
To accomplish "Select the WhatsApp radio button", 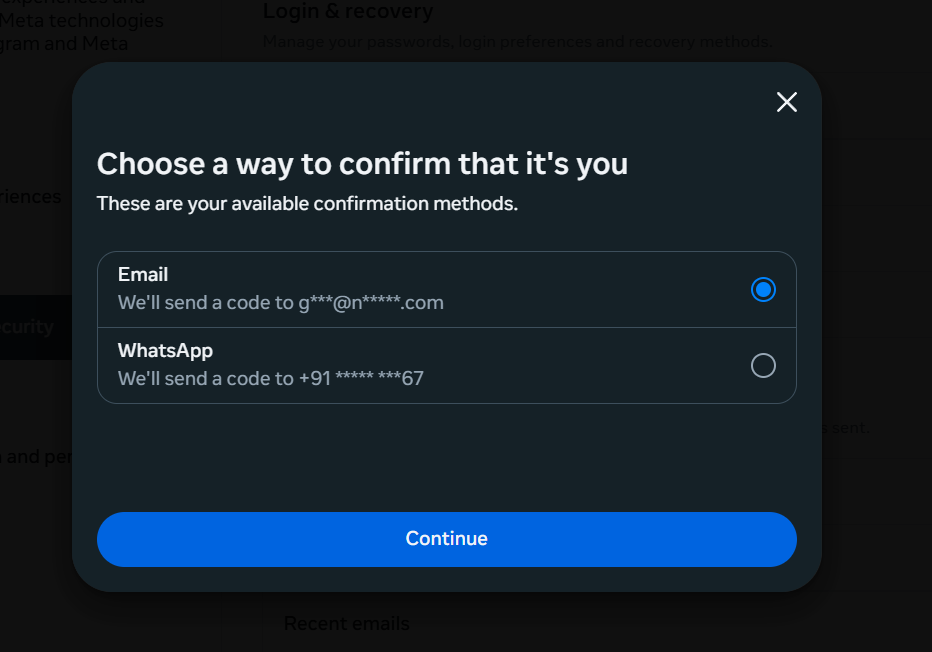I will [763, 366].
